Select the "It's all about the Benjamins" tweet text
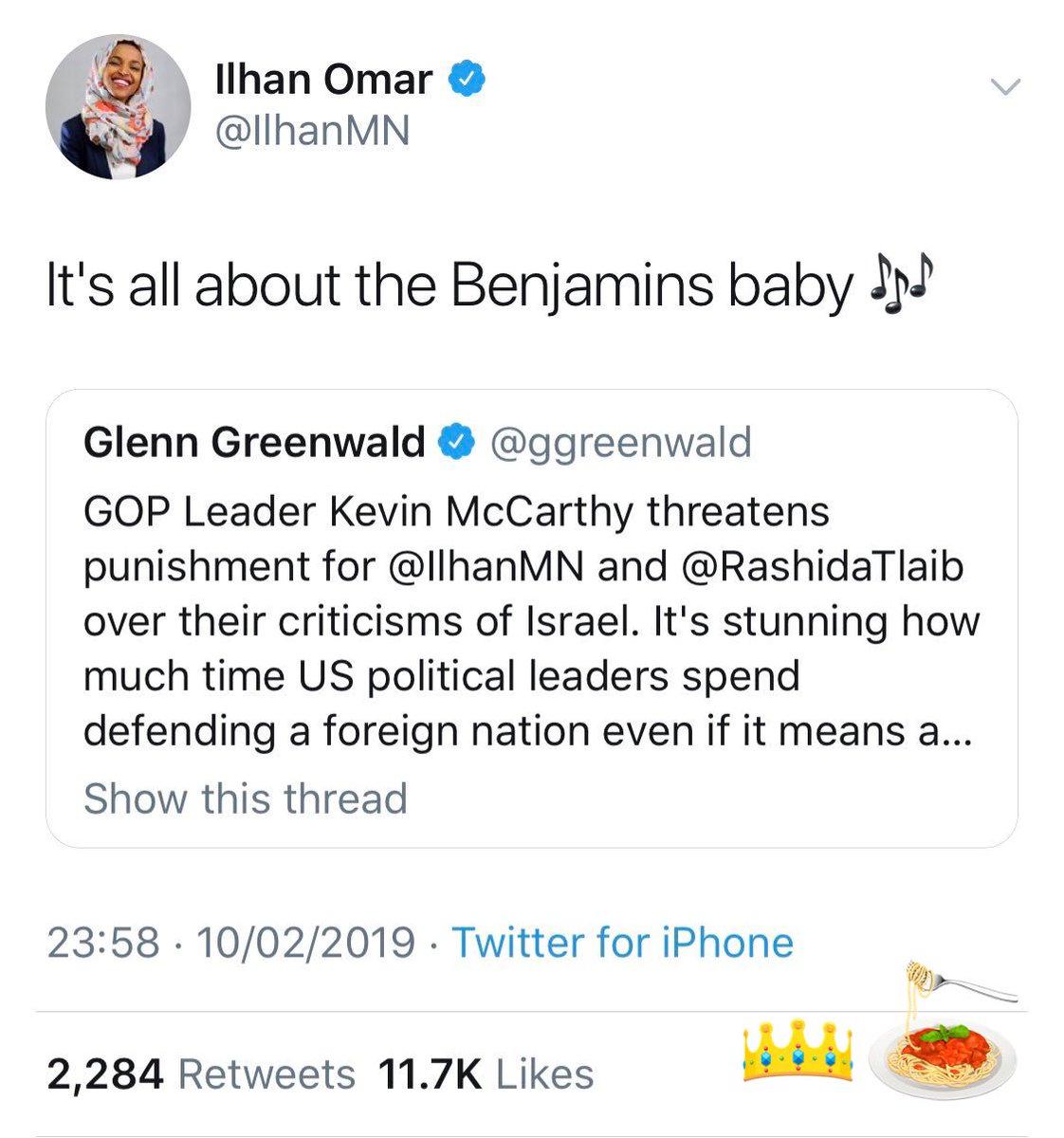The width and height of the screenshot is (1064, 1138). (x=446, y=289)
